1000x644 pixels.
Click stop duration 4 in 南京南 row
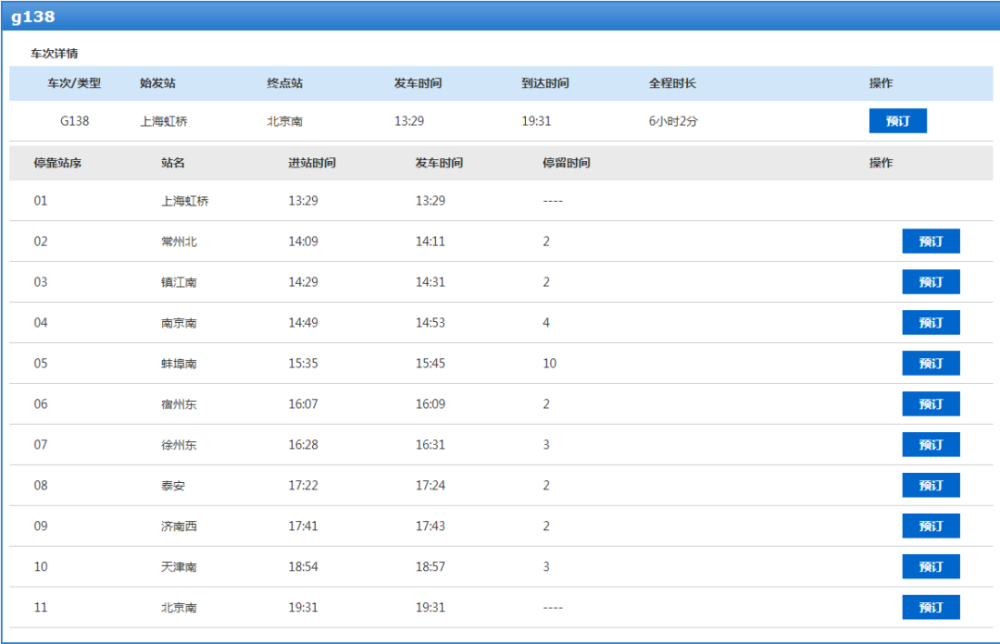click(546, 323)
